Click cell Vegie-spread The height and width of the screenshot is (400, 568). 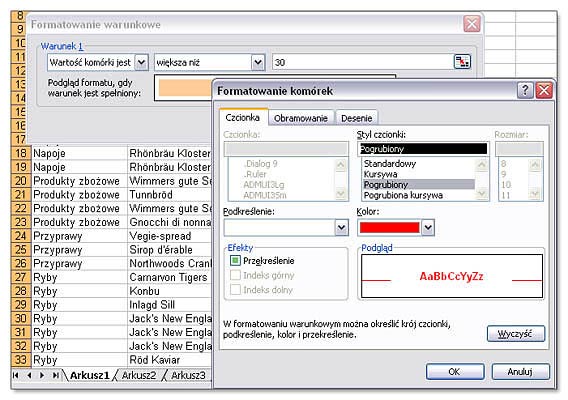(x=170, y=236)
